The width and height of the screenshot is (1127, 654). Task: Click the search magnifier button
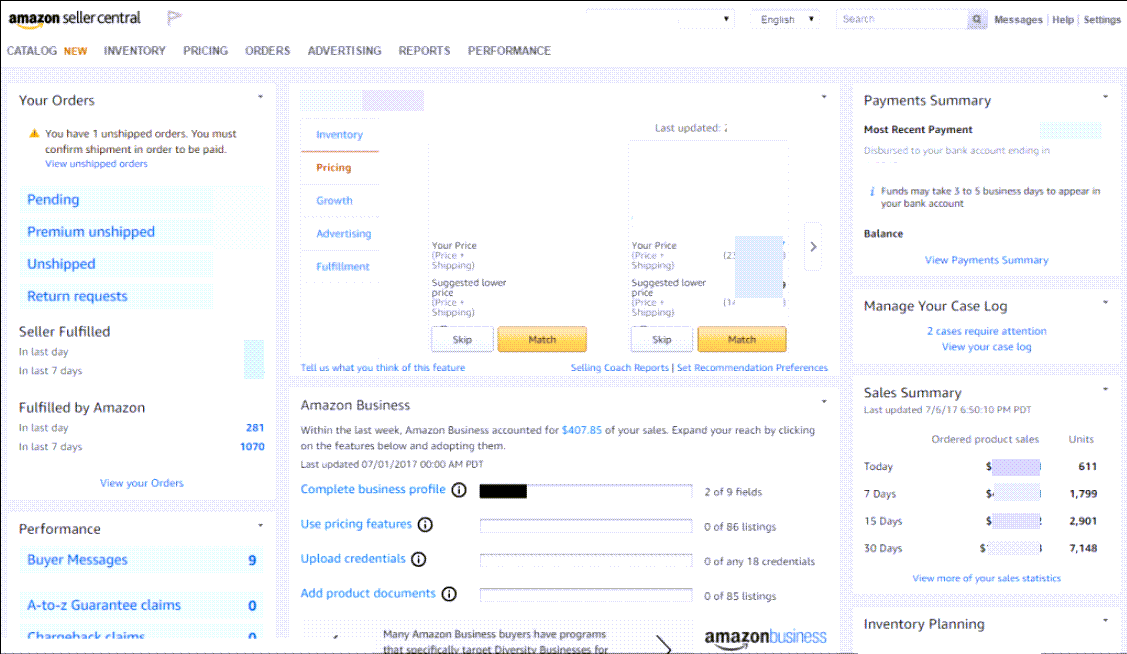coord(977,19)
